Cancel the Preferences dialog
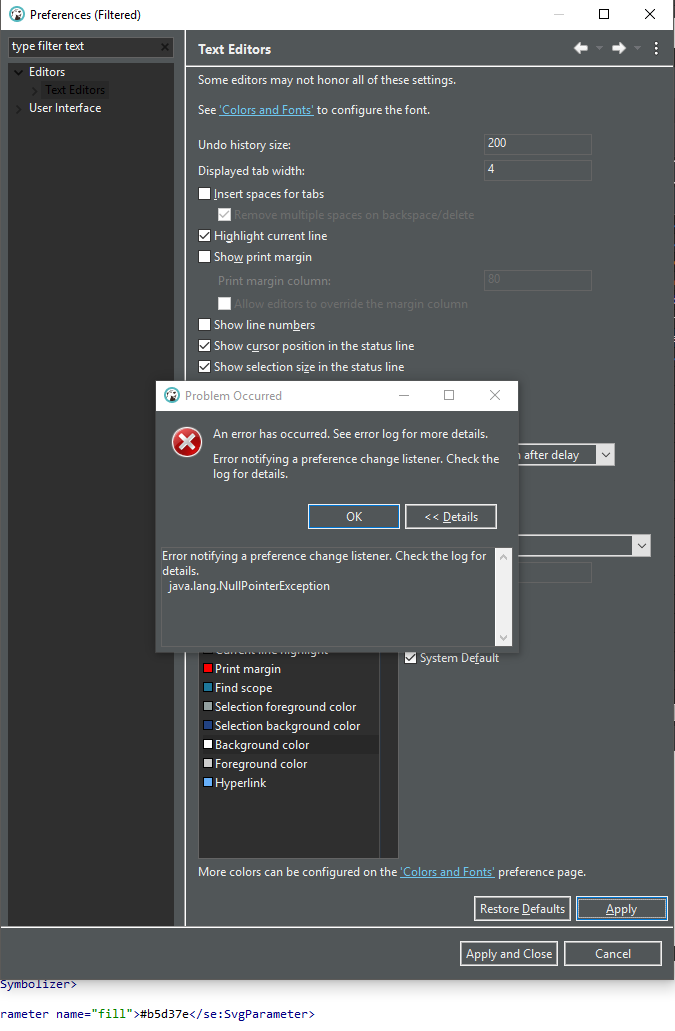Screen dimensions: 675x1031 click(613, 954)
